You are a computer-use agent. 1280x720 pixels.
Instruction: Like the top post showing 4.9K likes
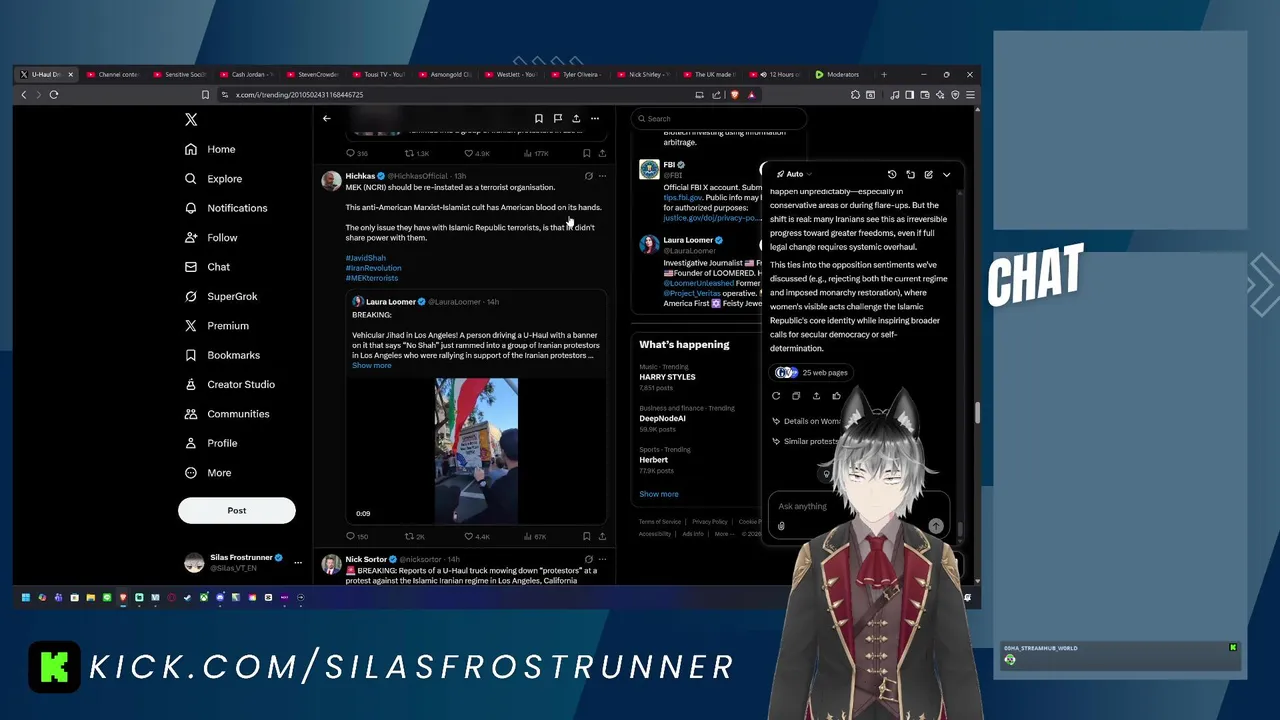tap(477, 153)
